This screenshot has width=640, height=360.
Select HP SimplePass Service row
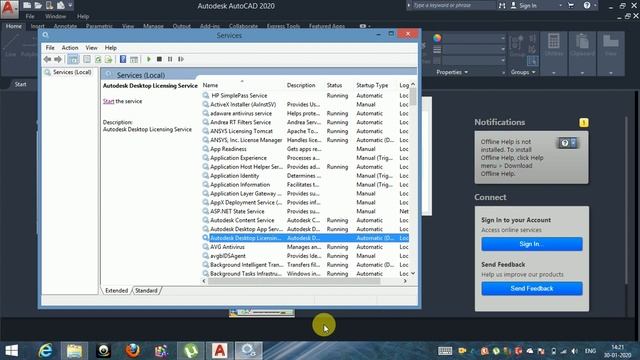305,96
